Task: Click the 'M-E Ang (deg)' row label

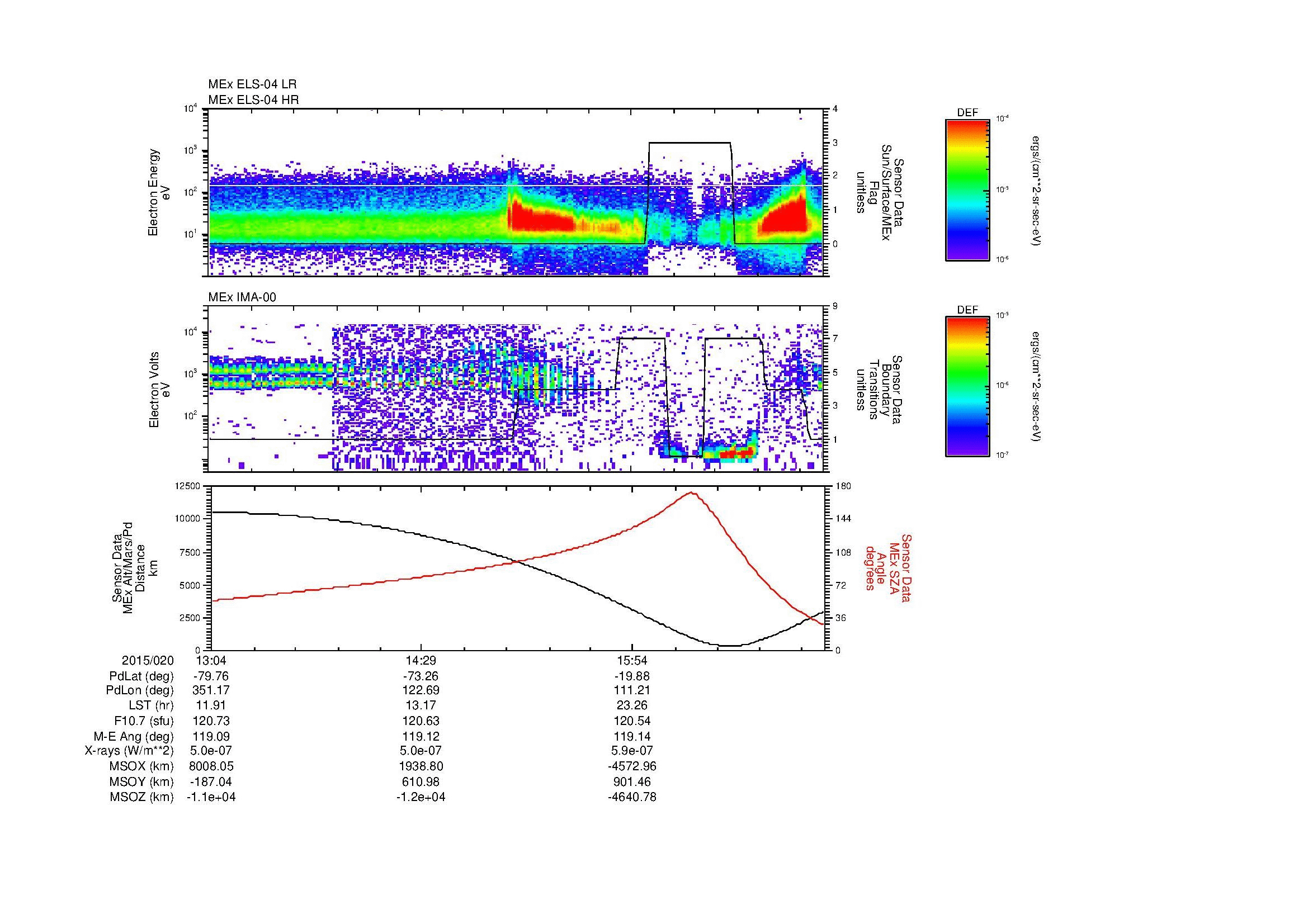Action: [133, 736]
